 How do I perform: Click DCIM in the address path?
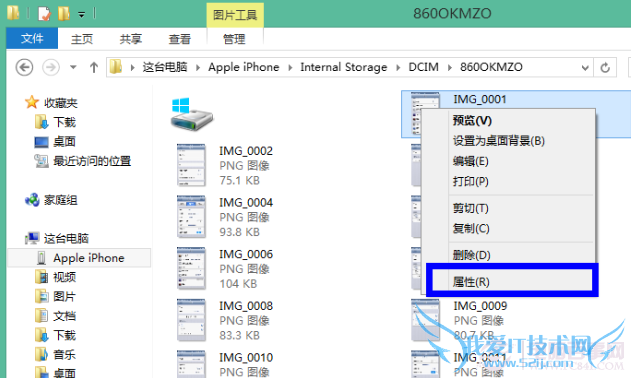pyautogui.click(x=423, y=67)
